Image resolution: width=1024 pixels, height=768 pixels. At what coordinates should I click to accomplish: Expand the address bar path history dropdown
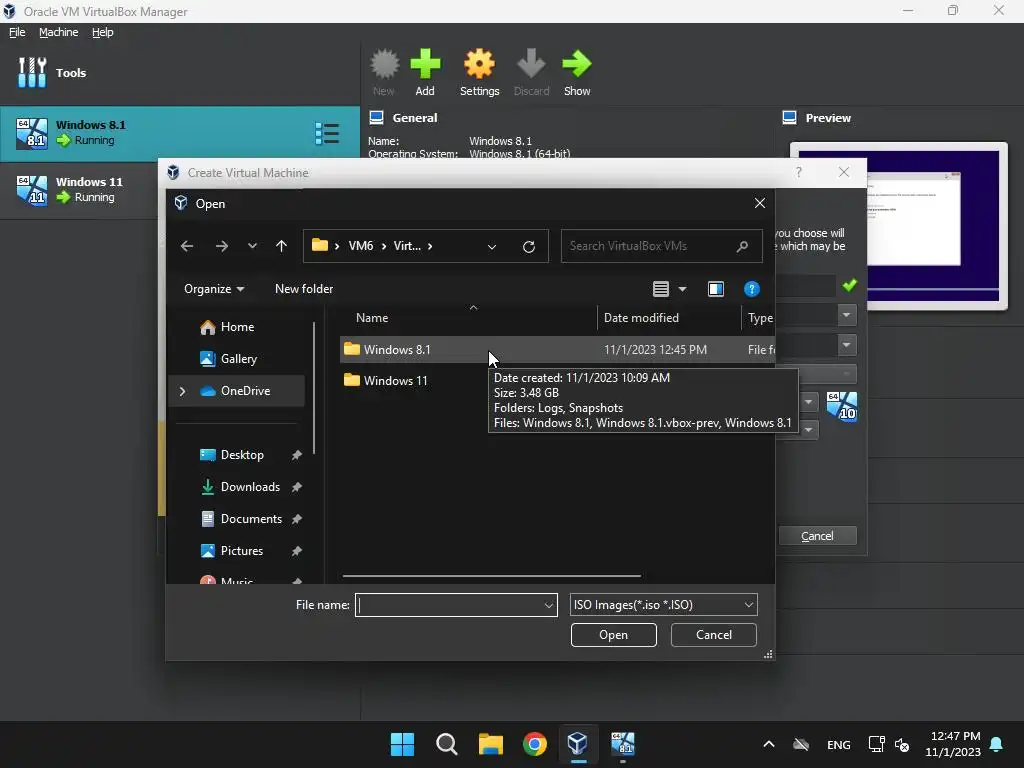(x=492, y=247)
